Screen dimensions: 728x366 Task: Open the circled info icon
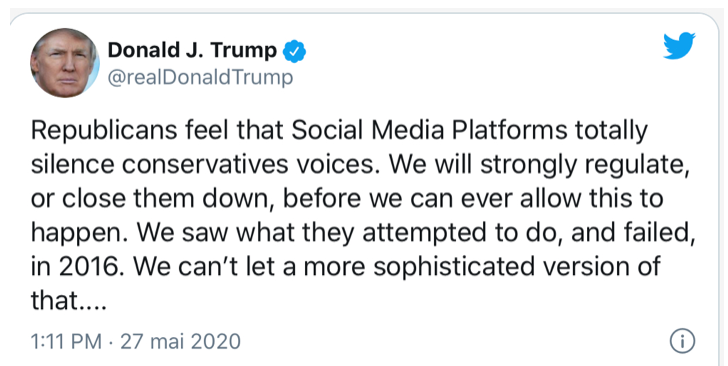pos(682,341)
